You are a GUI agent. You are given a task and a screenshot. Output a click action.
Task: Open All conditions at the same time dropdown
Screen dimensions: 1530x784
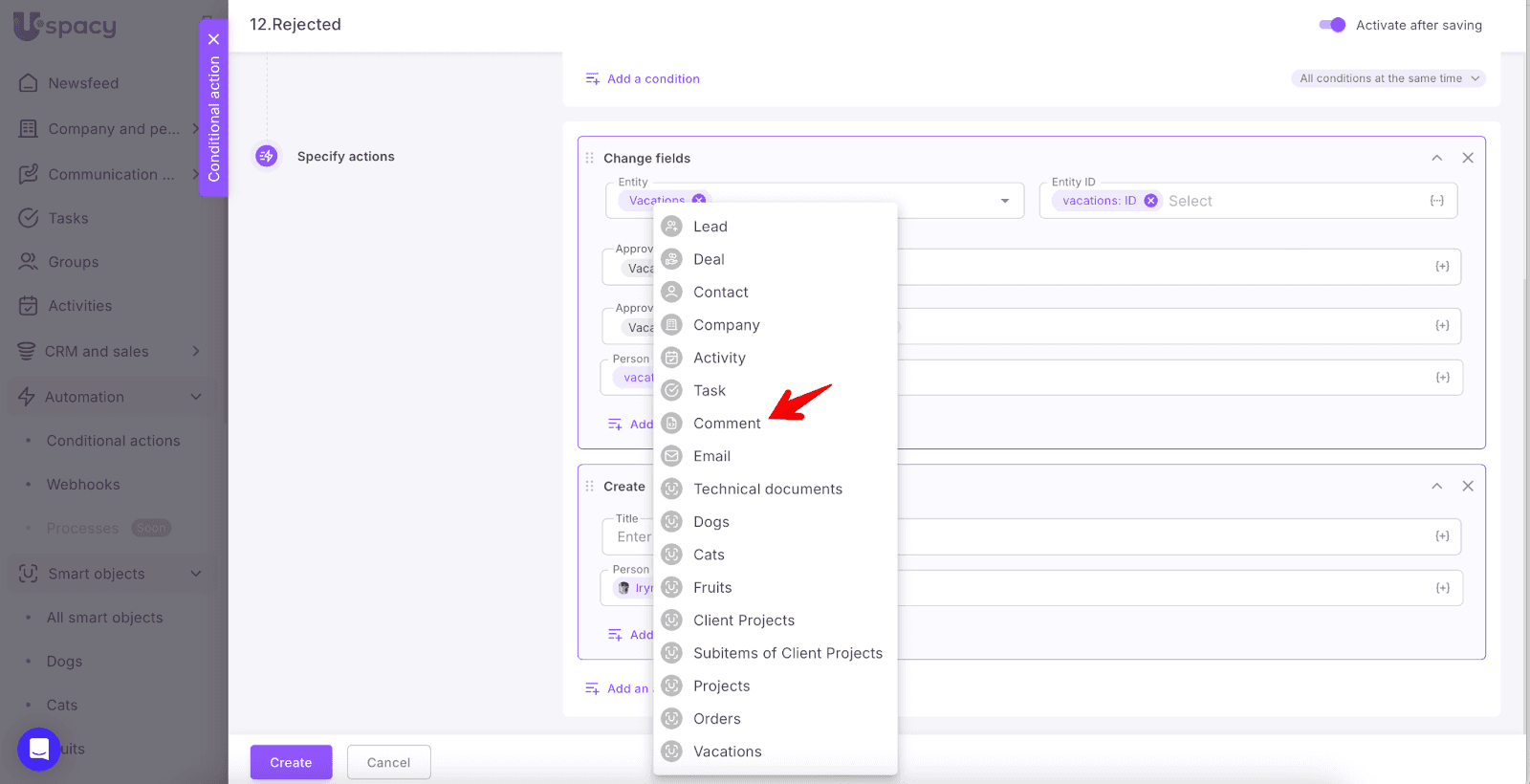pos(1388,78)
